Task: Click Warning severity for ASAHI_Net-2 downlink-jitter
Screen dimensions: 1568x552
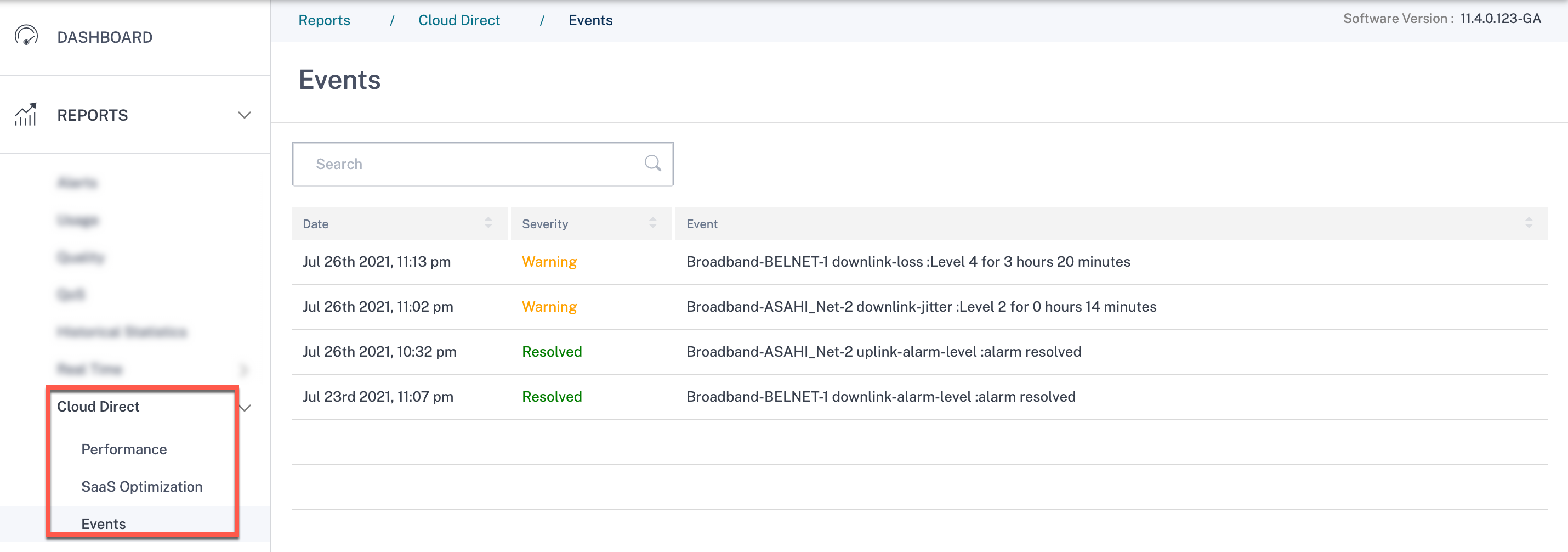Action: point(549,307)
